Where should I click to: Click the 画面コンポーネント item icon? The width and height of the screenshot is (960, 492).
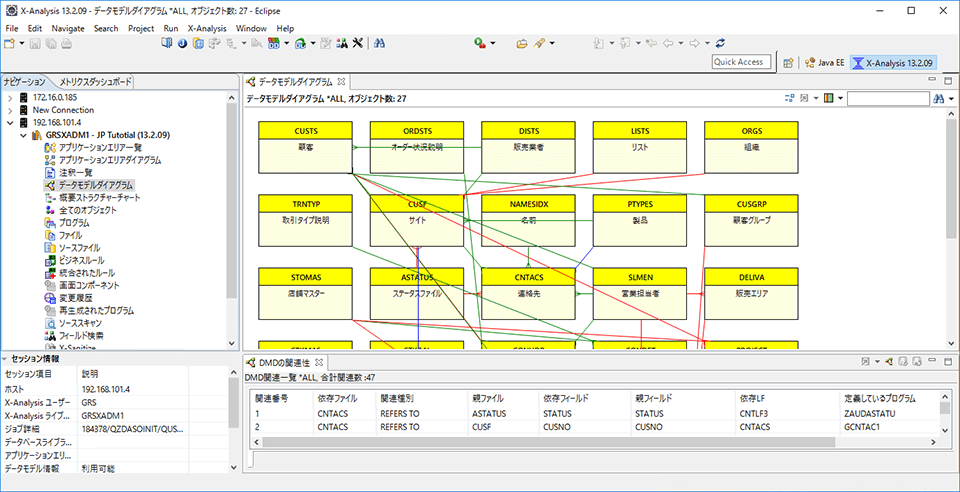coord(50,286)
